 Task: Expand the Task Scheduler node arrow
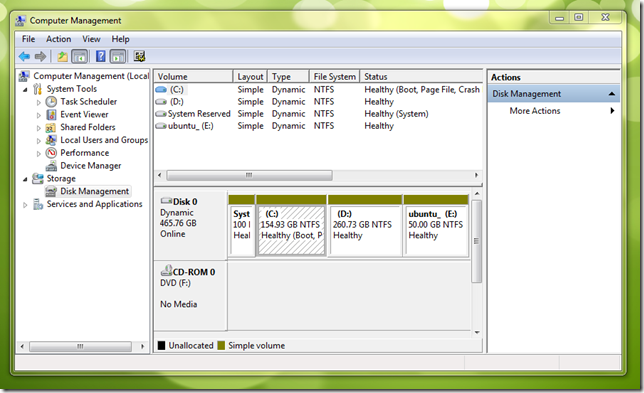[x=39, y=102]
